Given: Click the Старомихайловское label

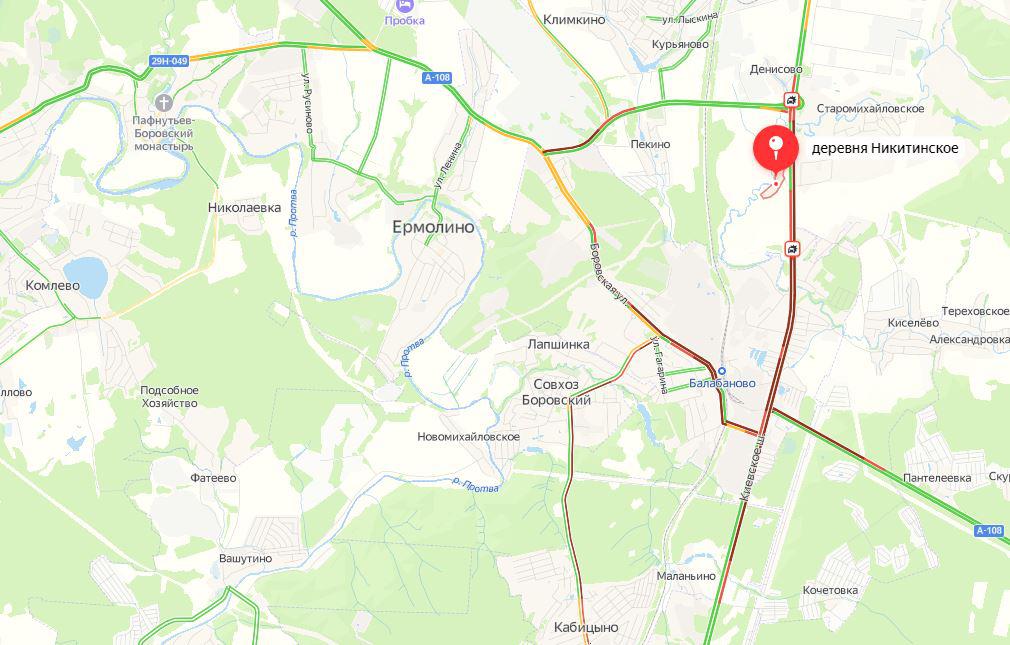Looking at the screenshot, I should tap(870, 109).
